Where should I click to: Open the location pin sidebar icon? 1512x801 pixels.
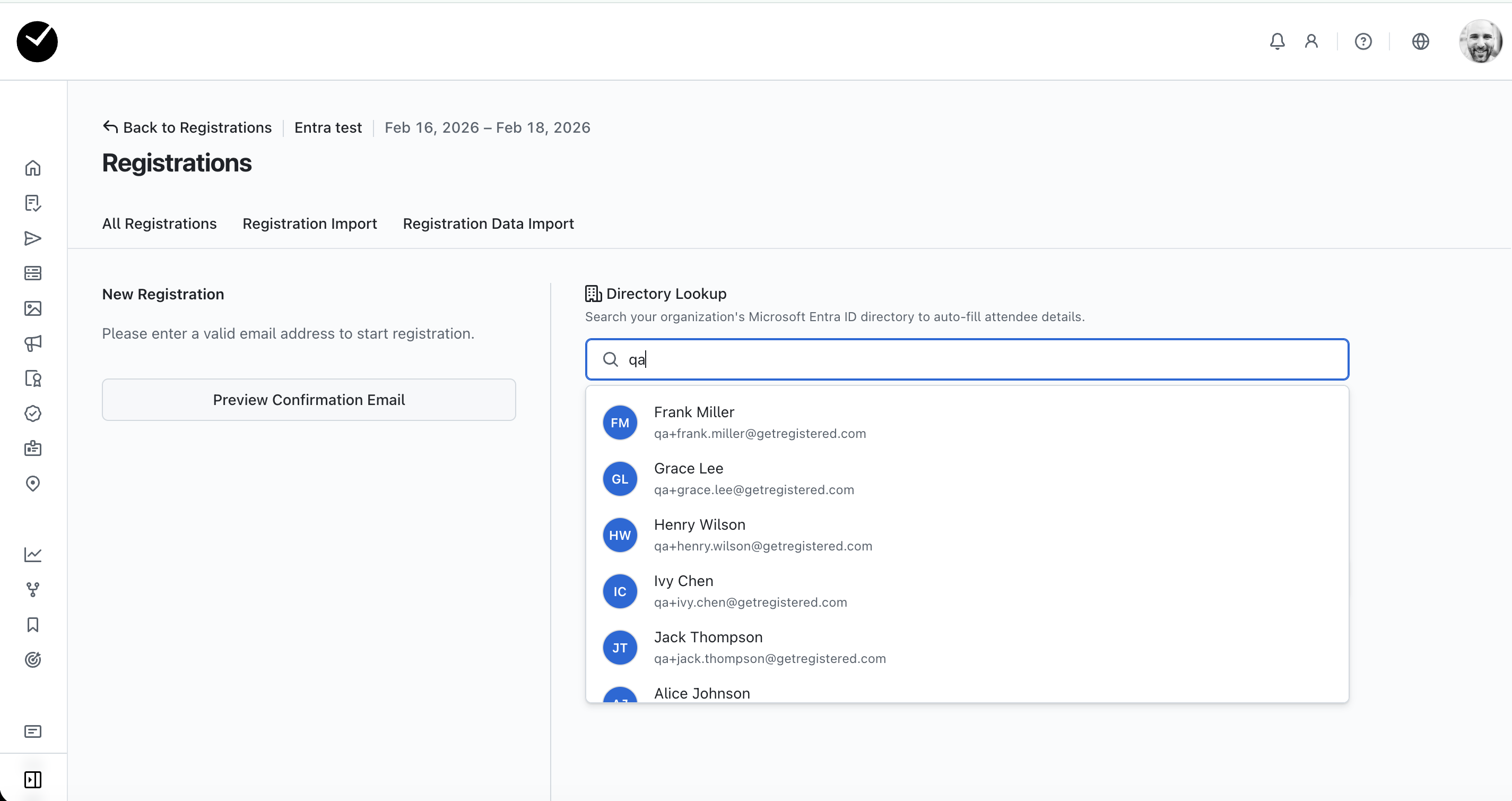[33, 483]
